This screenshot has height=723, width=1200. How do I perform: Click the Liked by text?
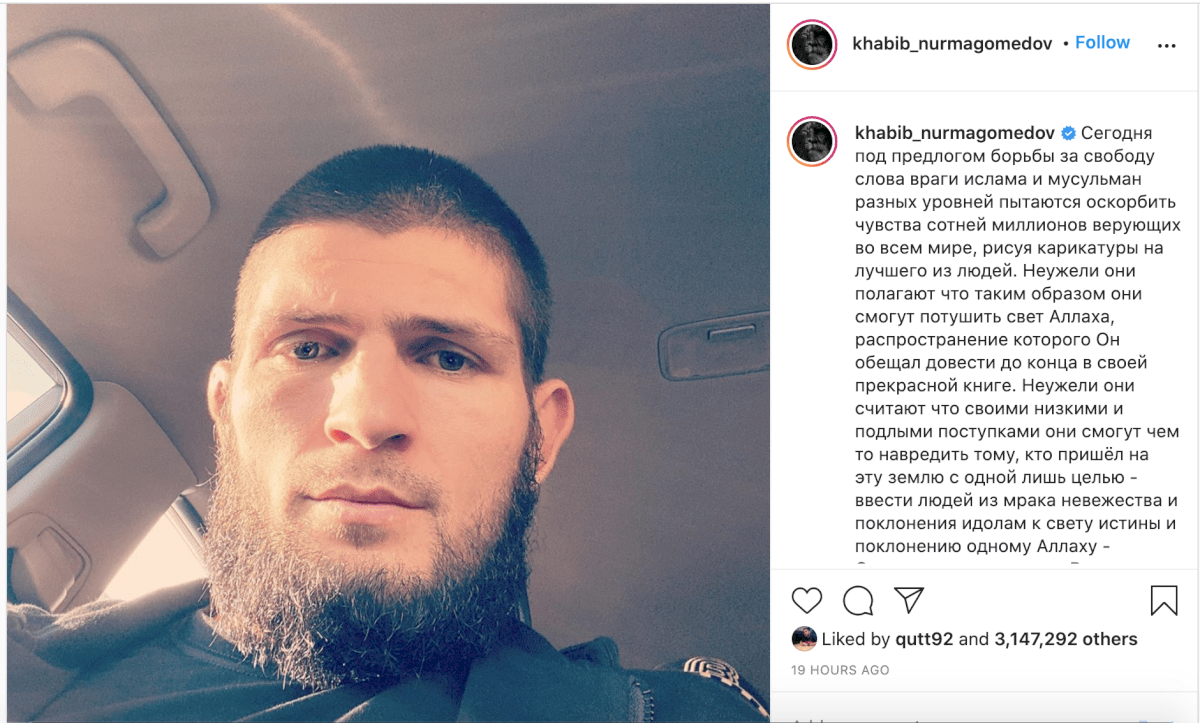(856, 639)
